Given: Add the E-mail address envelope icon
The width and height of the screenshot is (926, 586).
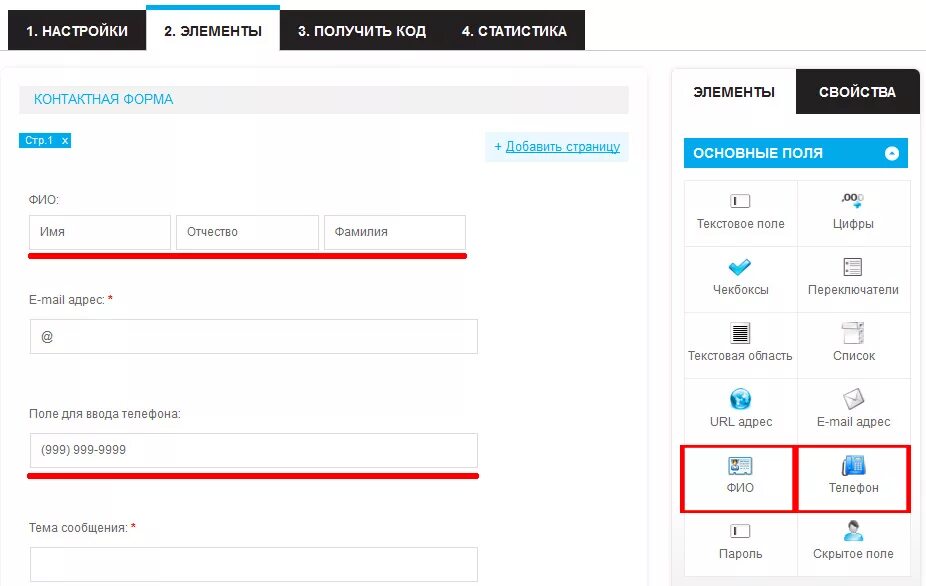Looking at the screenshot, I should point(853,399).
